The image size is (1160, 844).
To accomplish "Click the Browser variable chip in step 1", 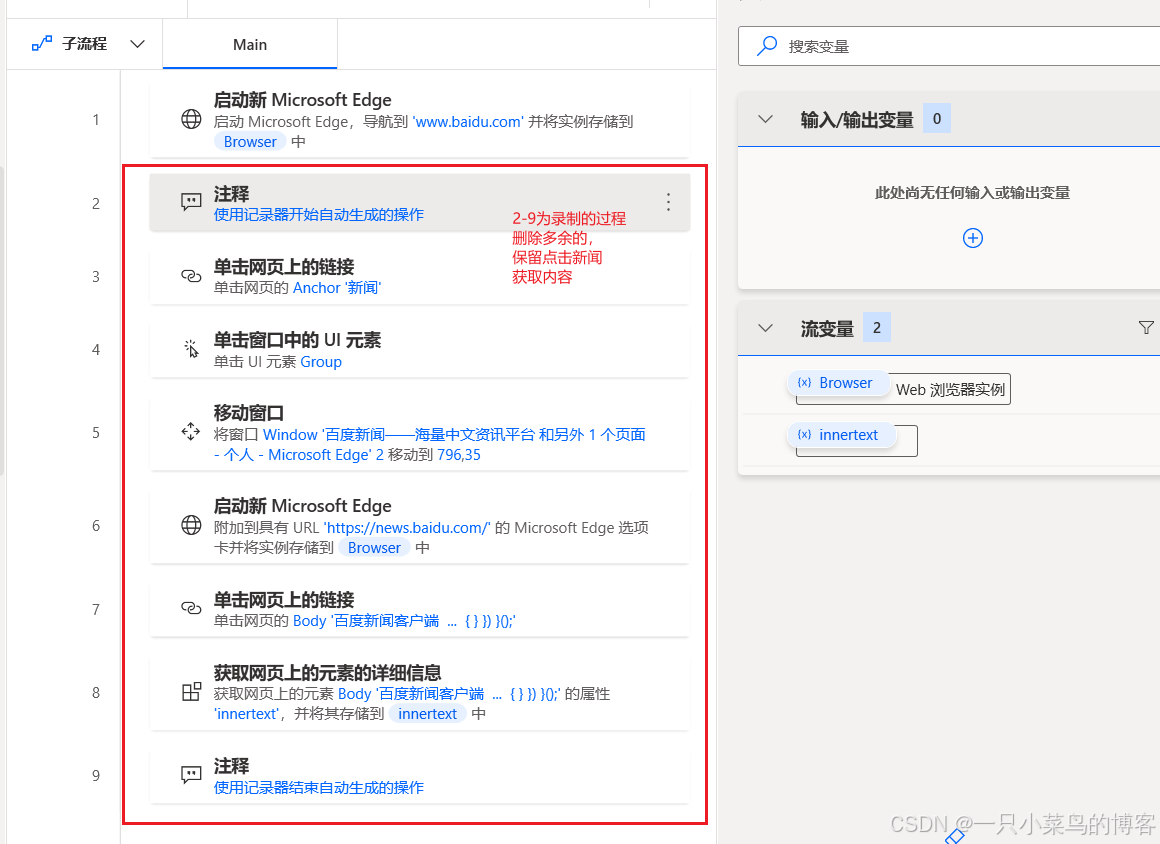I will 250,141.
